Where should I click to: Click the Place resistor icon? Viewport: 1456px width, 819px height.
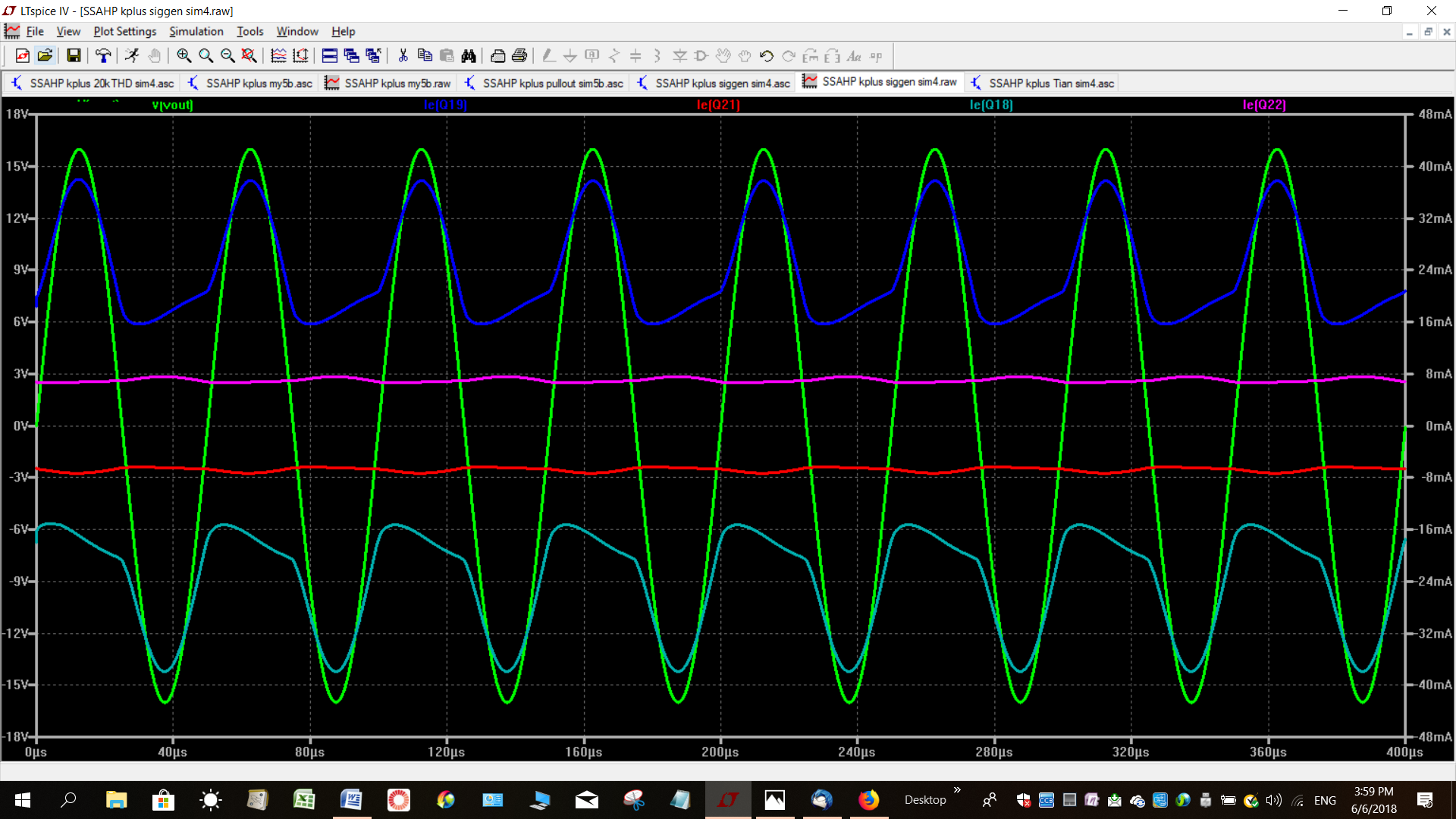click(614, 55)
